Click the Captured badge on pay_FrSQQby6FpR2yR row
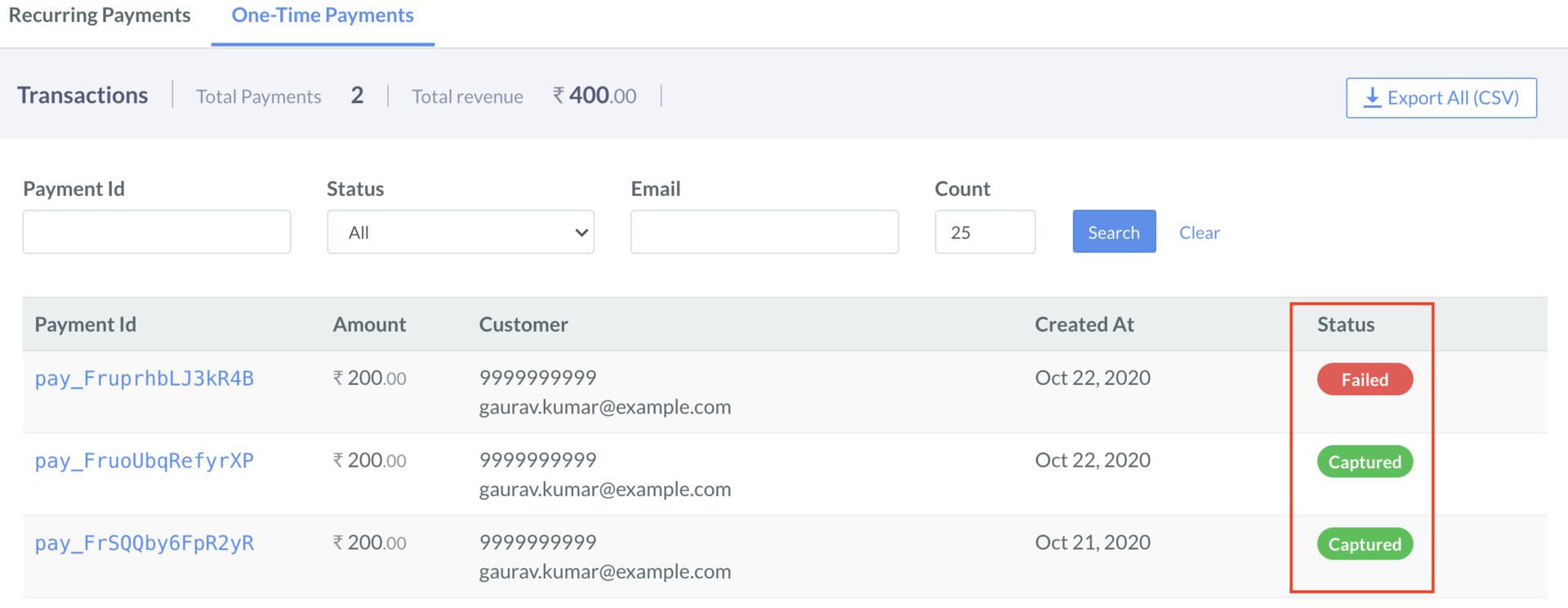 [x=1364, y=543]
